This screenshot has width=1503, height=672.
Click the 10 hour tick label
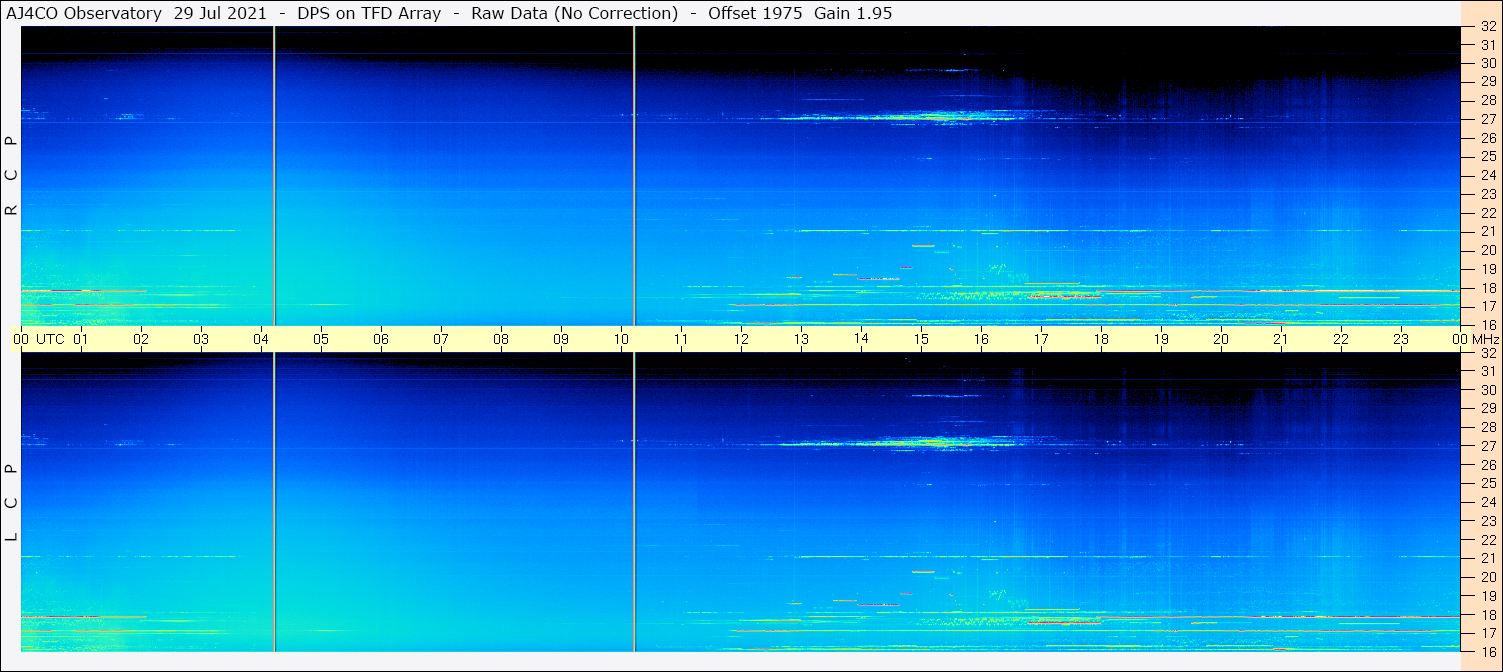[x=621, y=339]
